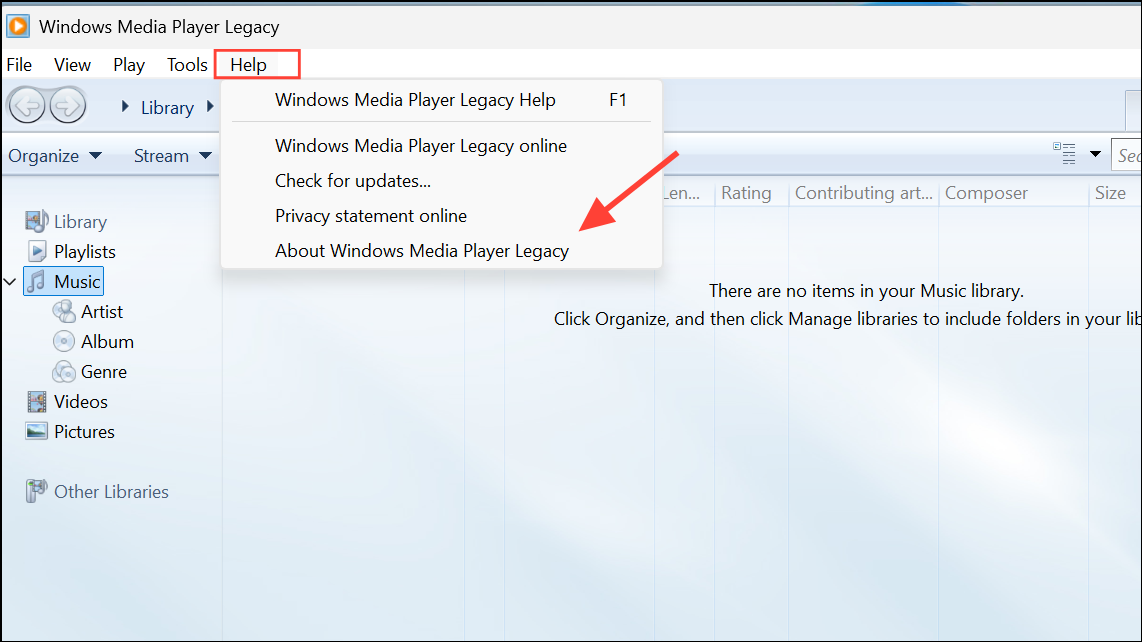
Task: Select Genre under Music
Action: (103, 372)
